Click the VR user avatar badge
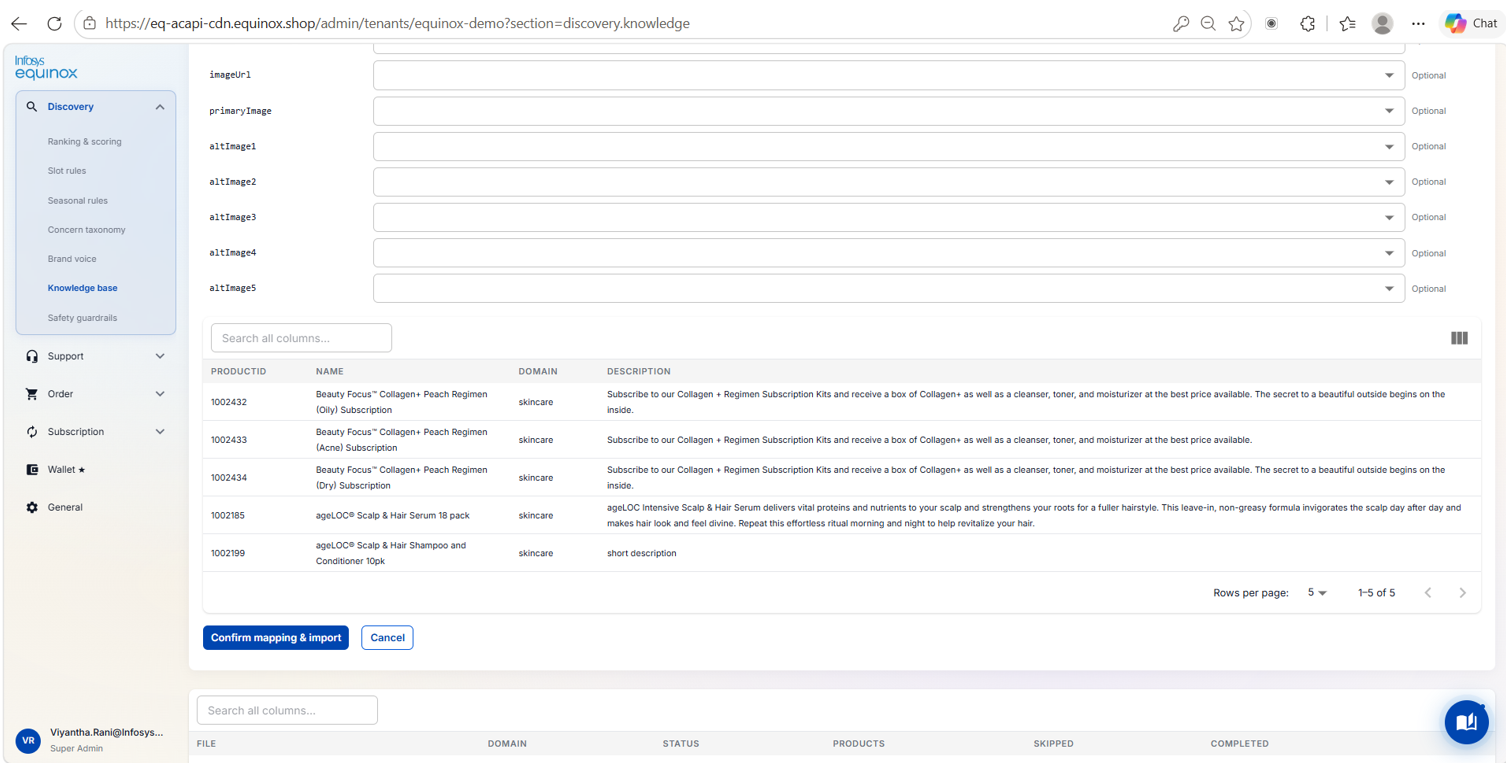Image resolution: width=1506 pixels, height=763 pixels. [x=28, y=740]
